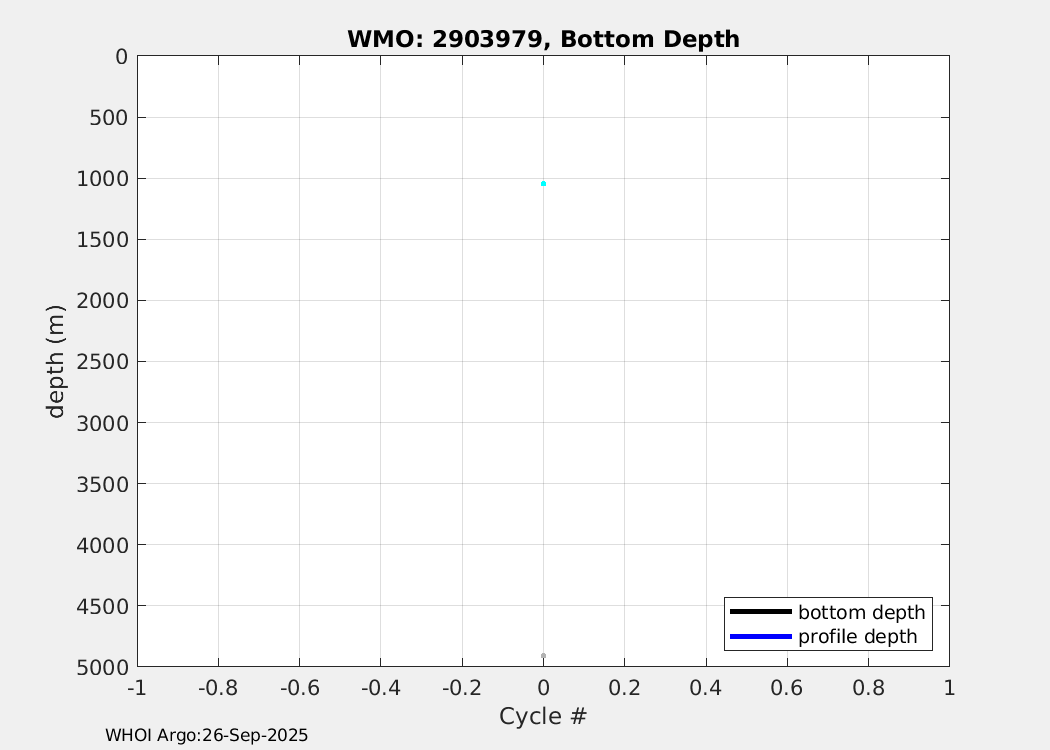The width and height of the screenshot is (1050, 750).
Task: Click the 5000 tick label on depth axis
Action: 101,667
